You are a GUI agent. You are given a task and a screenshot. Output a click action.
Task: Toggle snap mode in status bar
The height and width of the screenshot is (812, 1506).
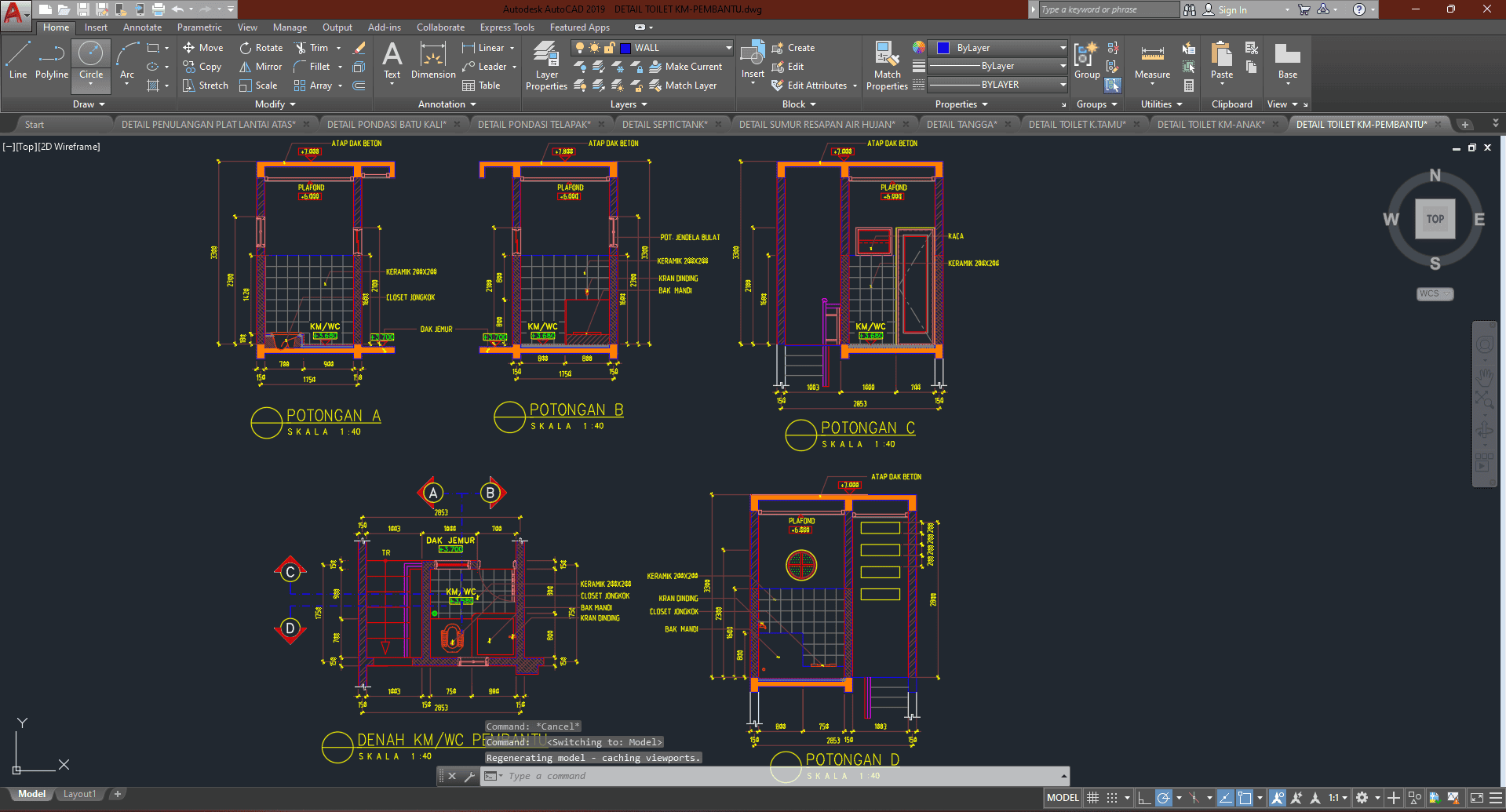(1112, 798)
